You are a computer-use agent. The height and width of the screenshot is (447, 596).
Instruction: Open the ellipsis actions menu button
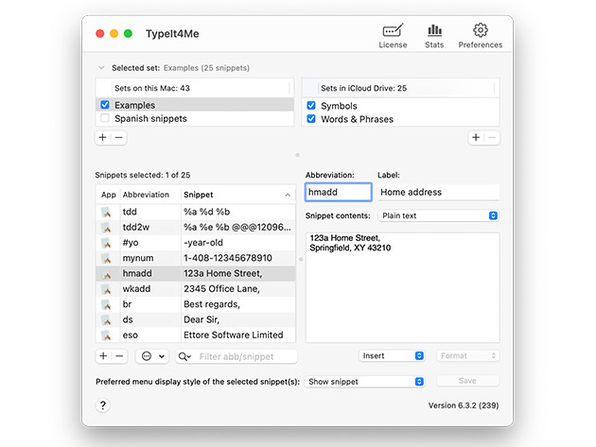152,356
